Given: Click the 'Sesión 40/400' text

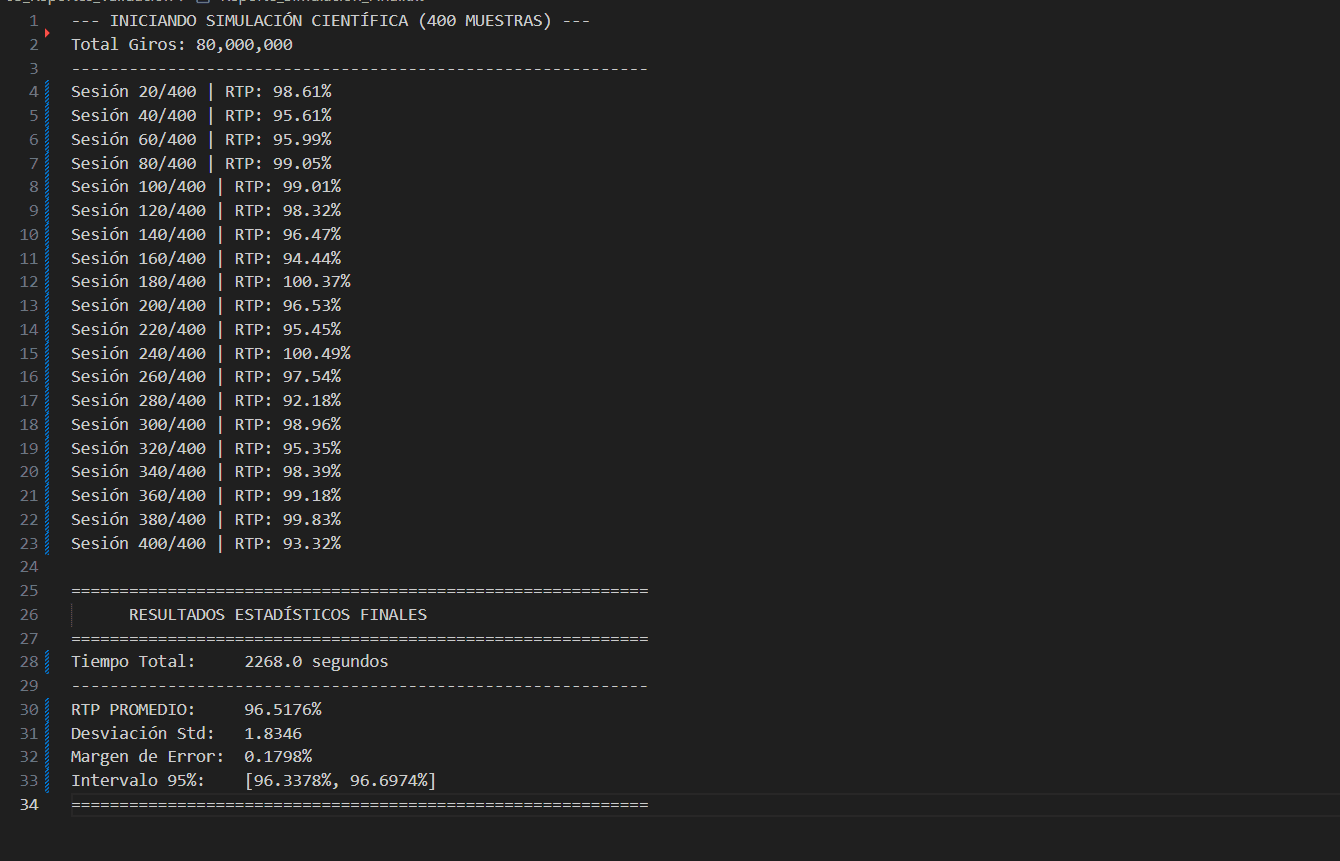Looking at the screenshot, I should click(134, 116).
